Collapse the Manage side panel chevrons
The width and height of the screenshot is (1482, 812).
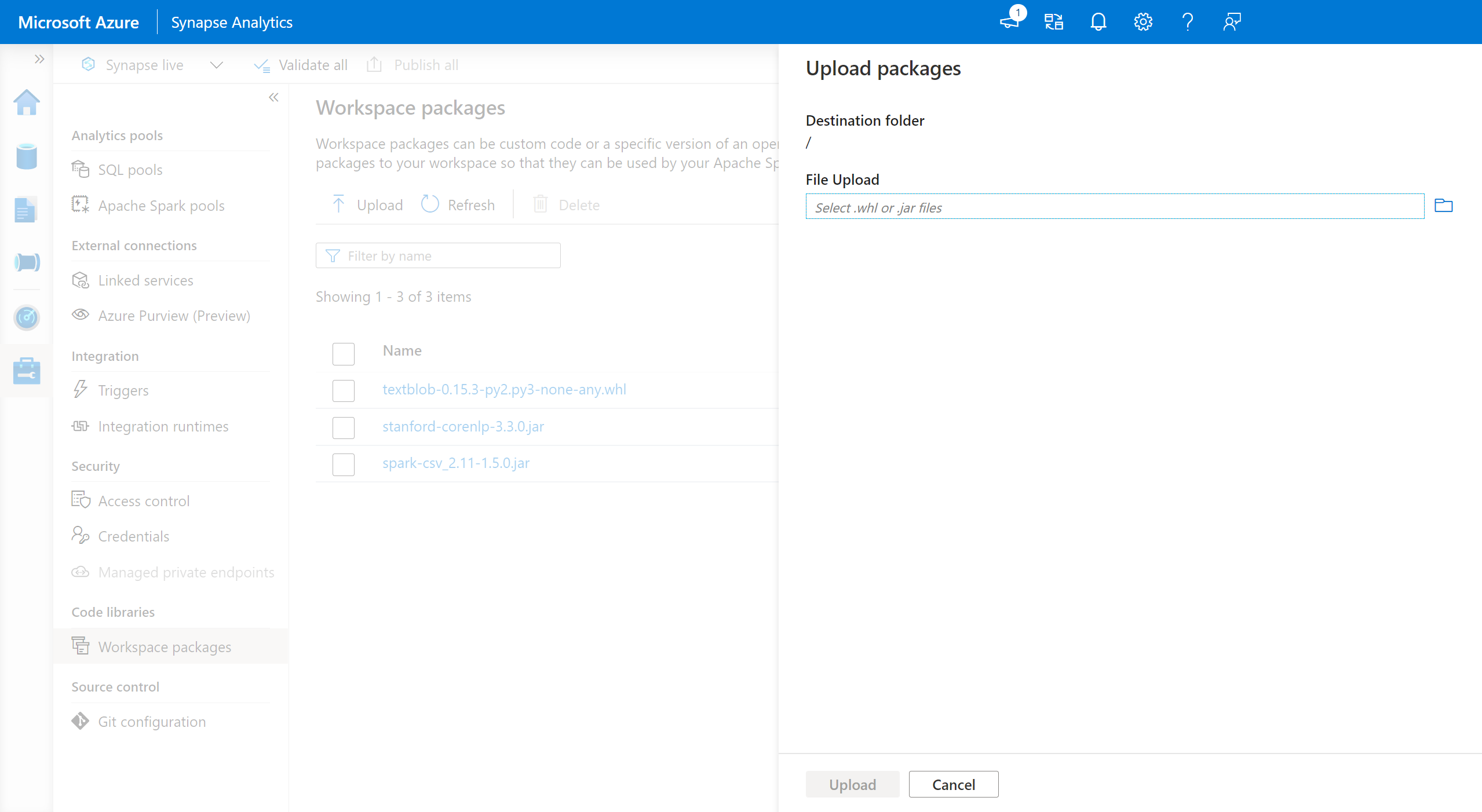pyautogui.click(x=273, y=97)
